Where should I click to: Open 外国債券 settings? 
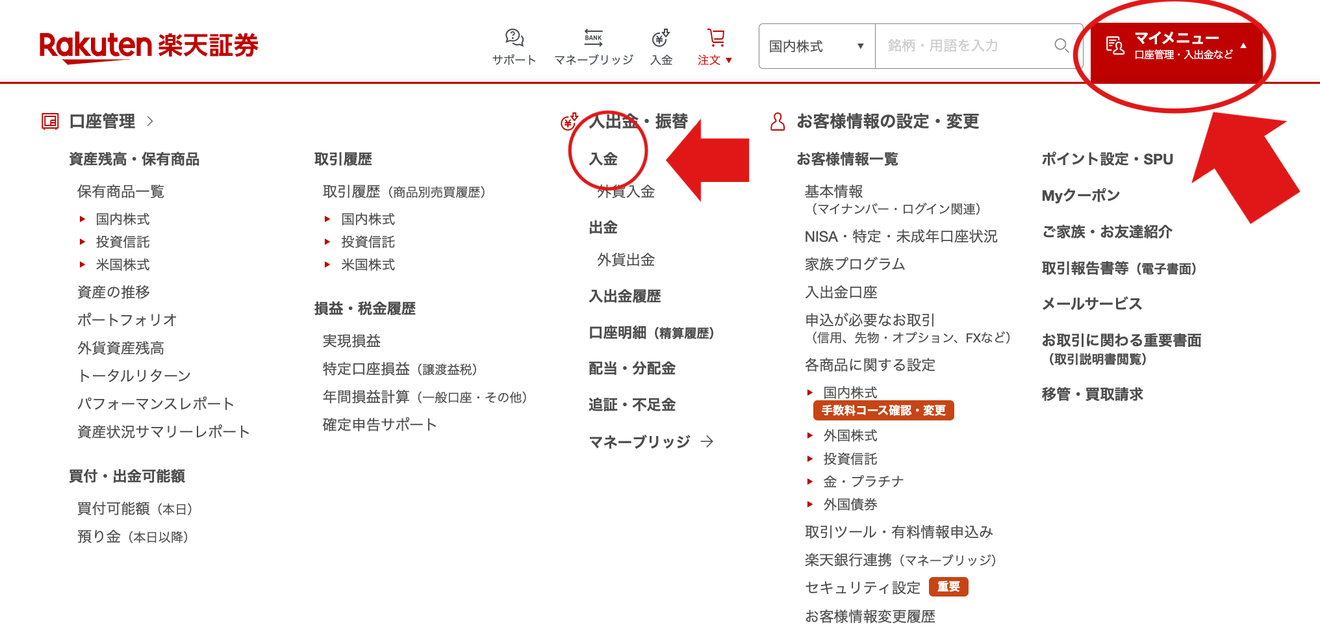(850, 504)
